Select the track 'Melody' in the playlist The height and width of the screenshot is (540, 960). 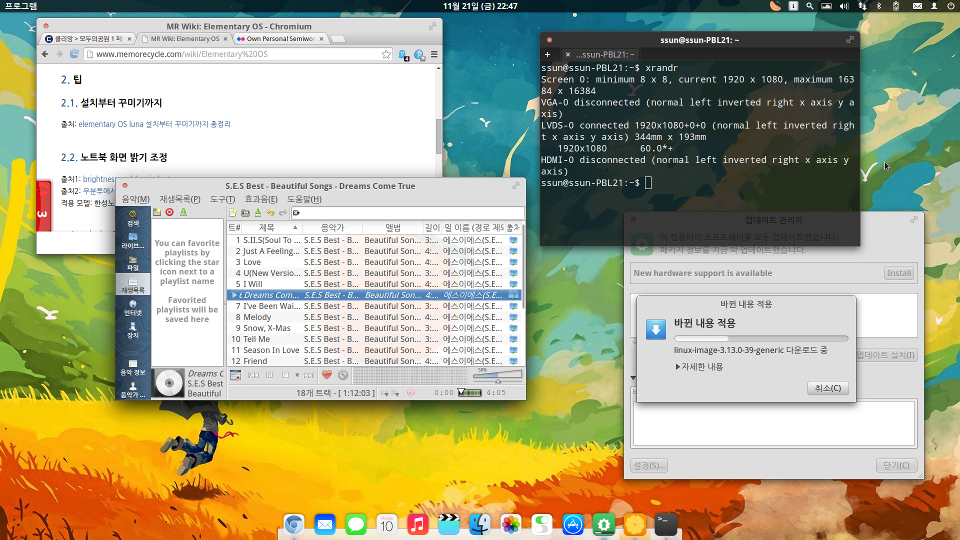257,317
